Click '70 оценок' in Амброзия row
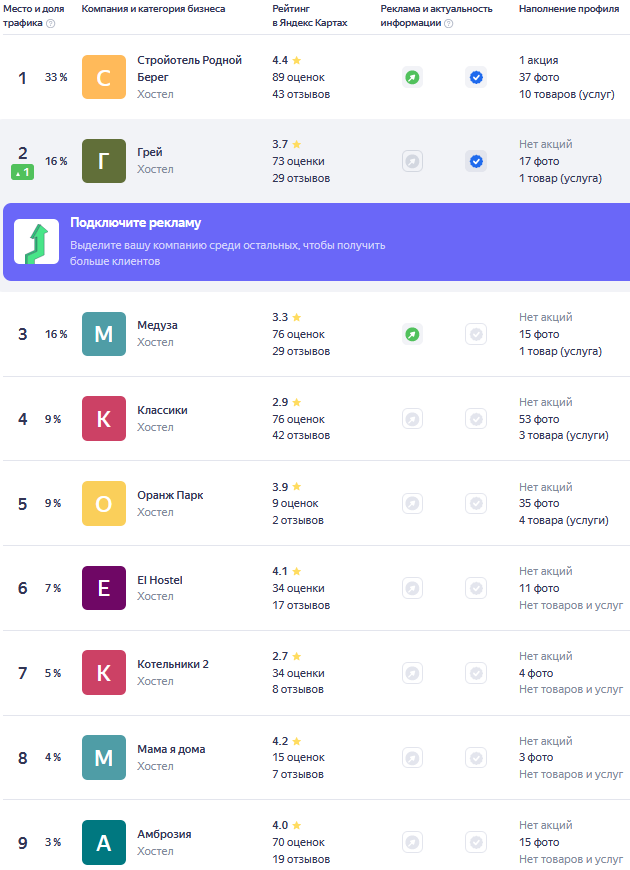The width and height of the screenshot is (630, 870). 298,842
